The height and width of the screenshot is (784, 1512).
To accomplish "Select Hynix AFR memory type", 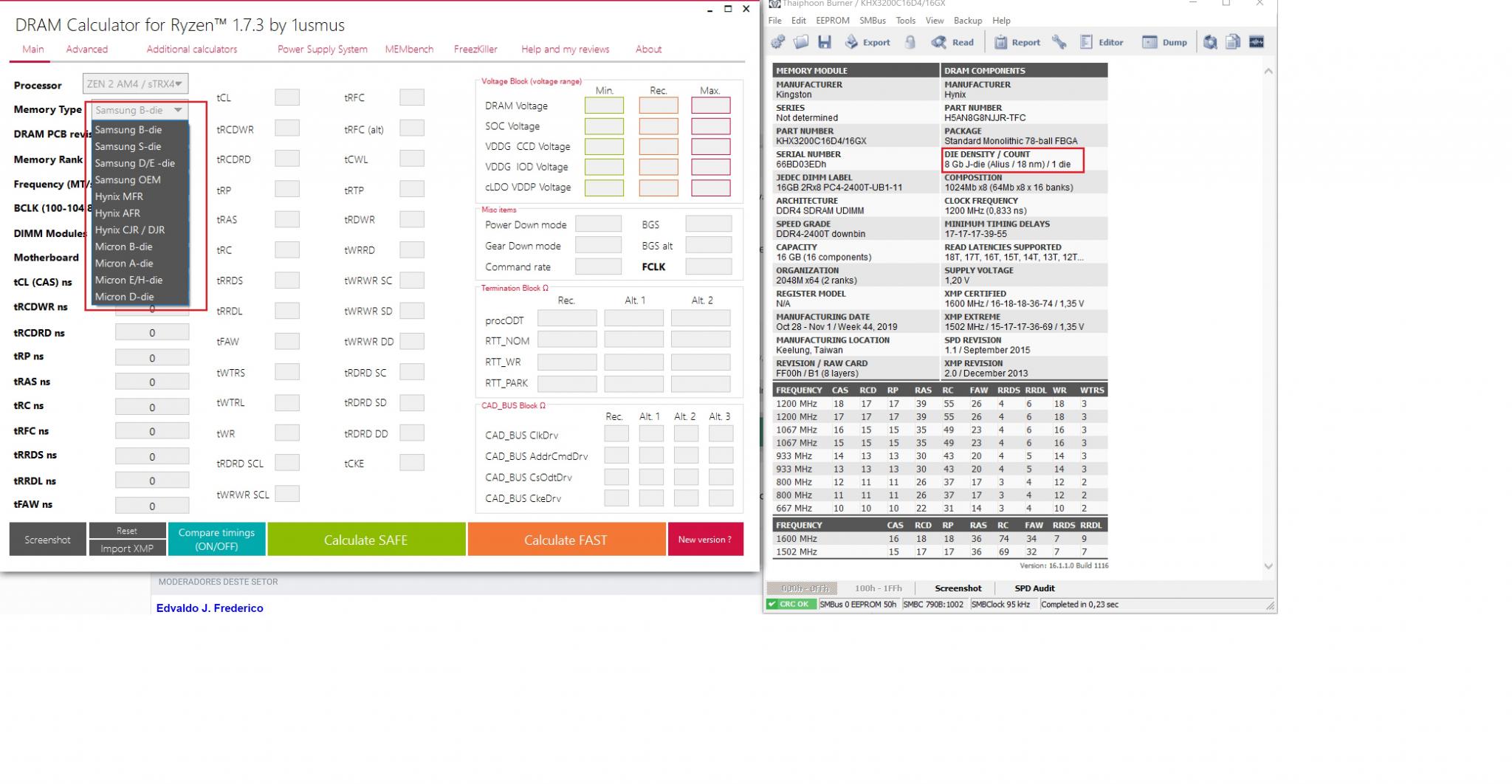I will [140, 213].
